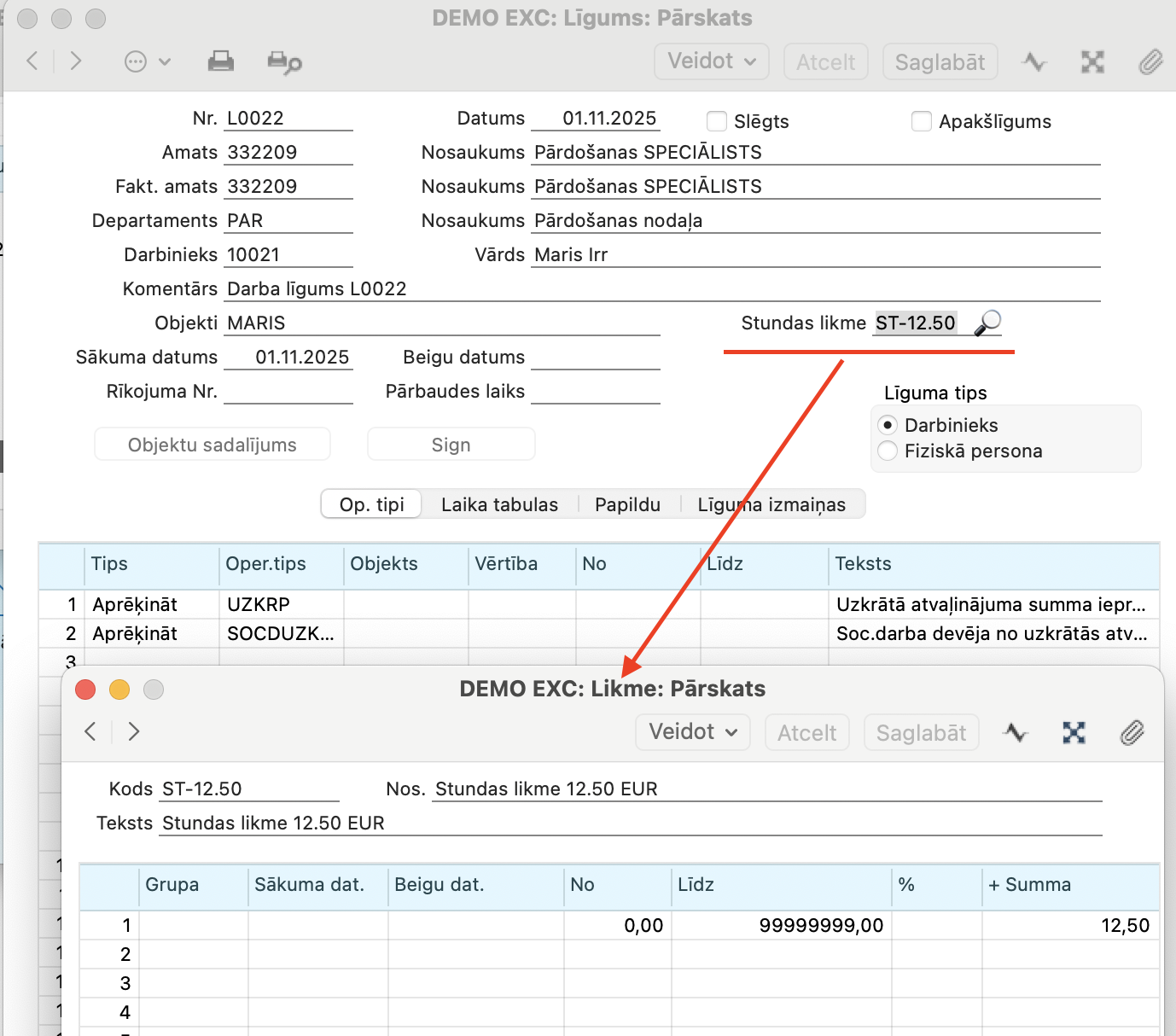Expand the Veidot dropdown in Likme window

point(693,732)
